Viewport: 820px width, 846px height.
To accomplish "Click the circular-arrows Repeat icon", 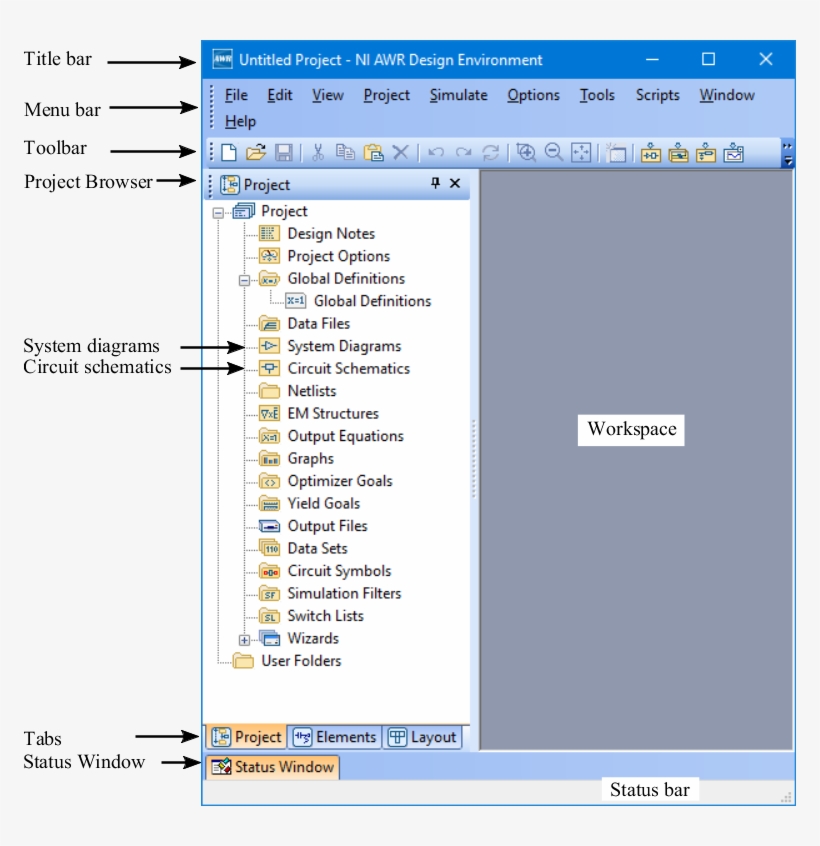I will tap(490, 153).
